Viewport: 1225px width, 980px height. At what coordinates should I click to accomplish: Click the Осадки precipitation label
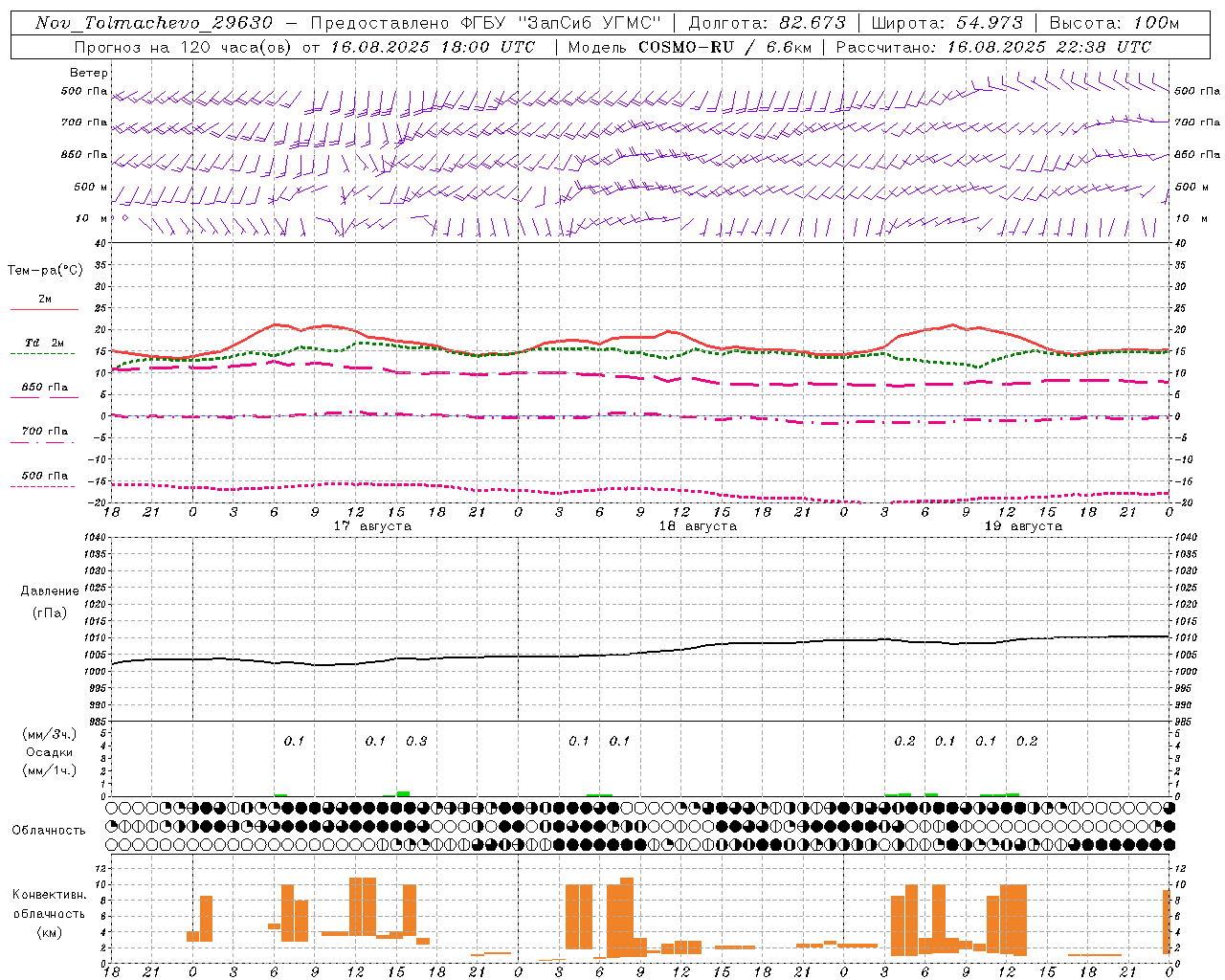coord(49,752)
